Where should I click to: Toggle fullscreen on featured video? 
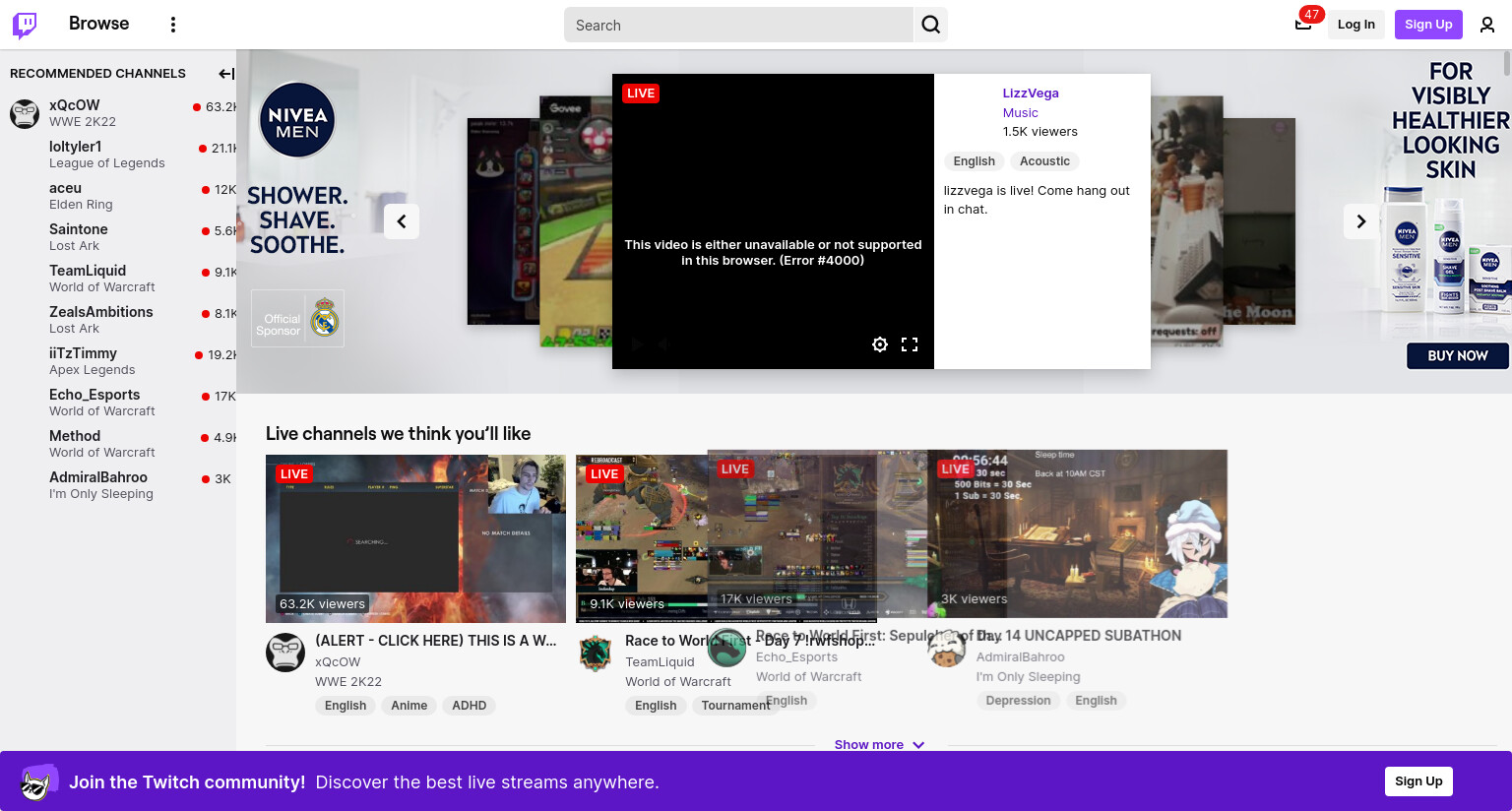[x=910, y=344]
